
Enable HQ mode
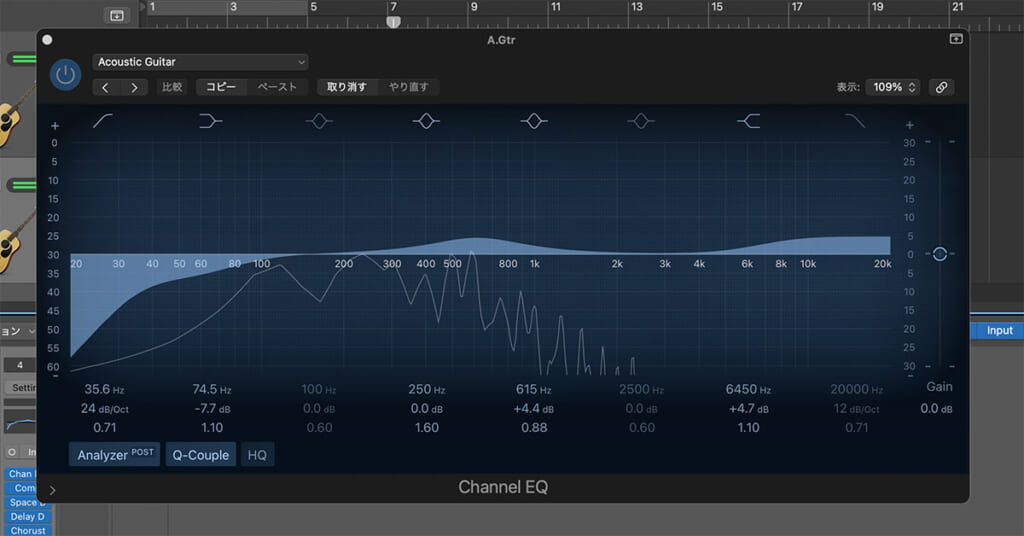(x=257, y=455)
